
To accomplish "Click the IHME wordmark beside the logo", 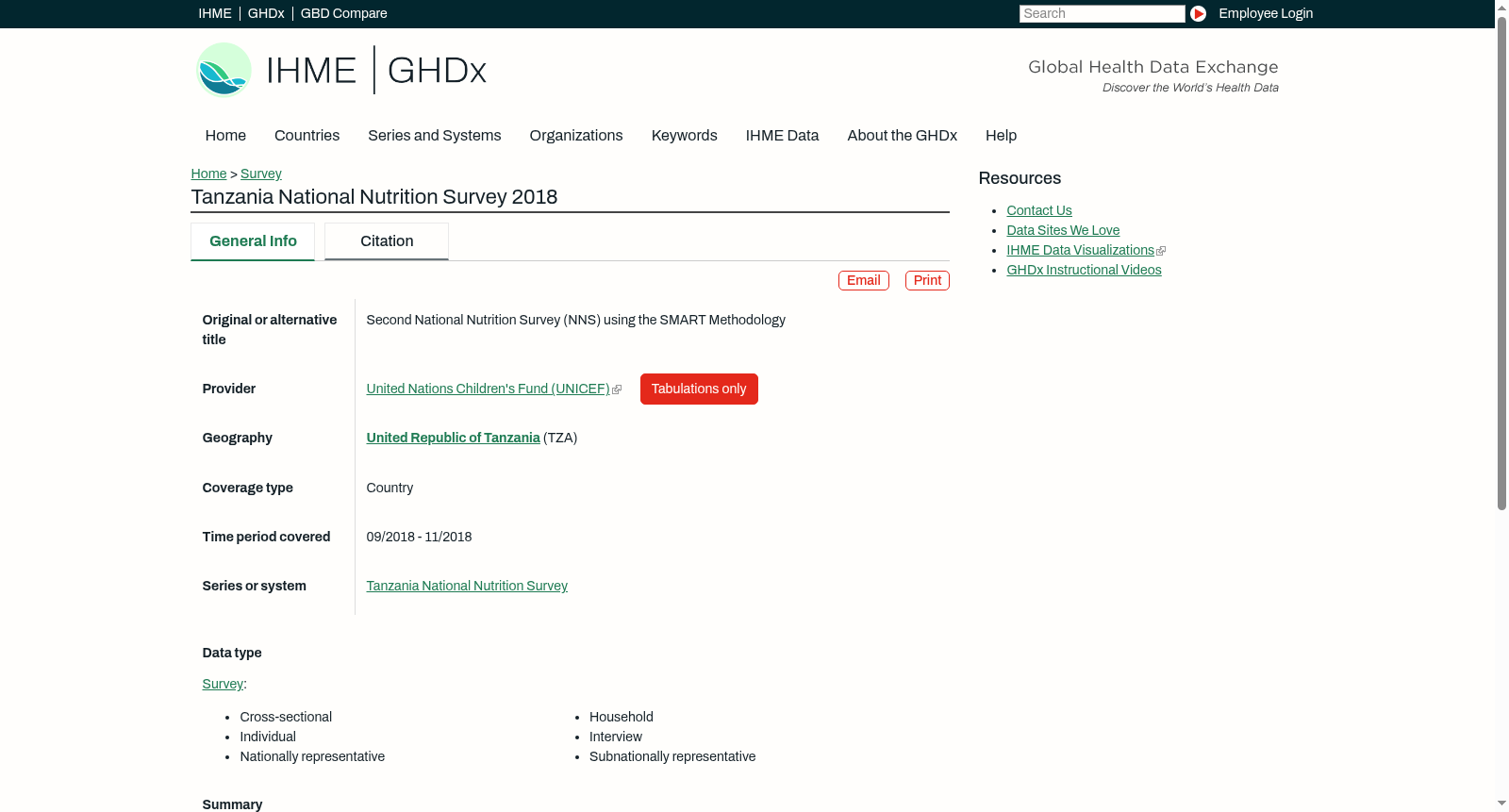I will [x=312, y=71].
